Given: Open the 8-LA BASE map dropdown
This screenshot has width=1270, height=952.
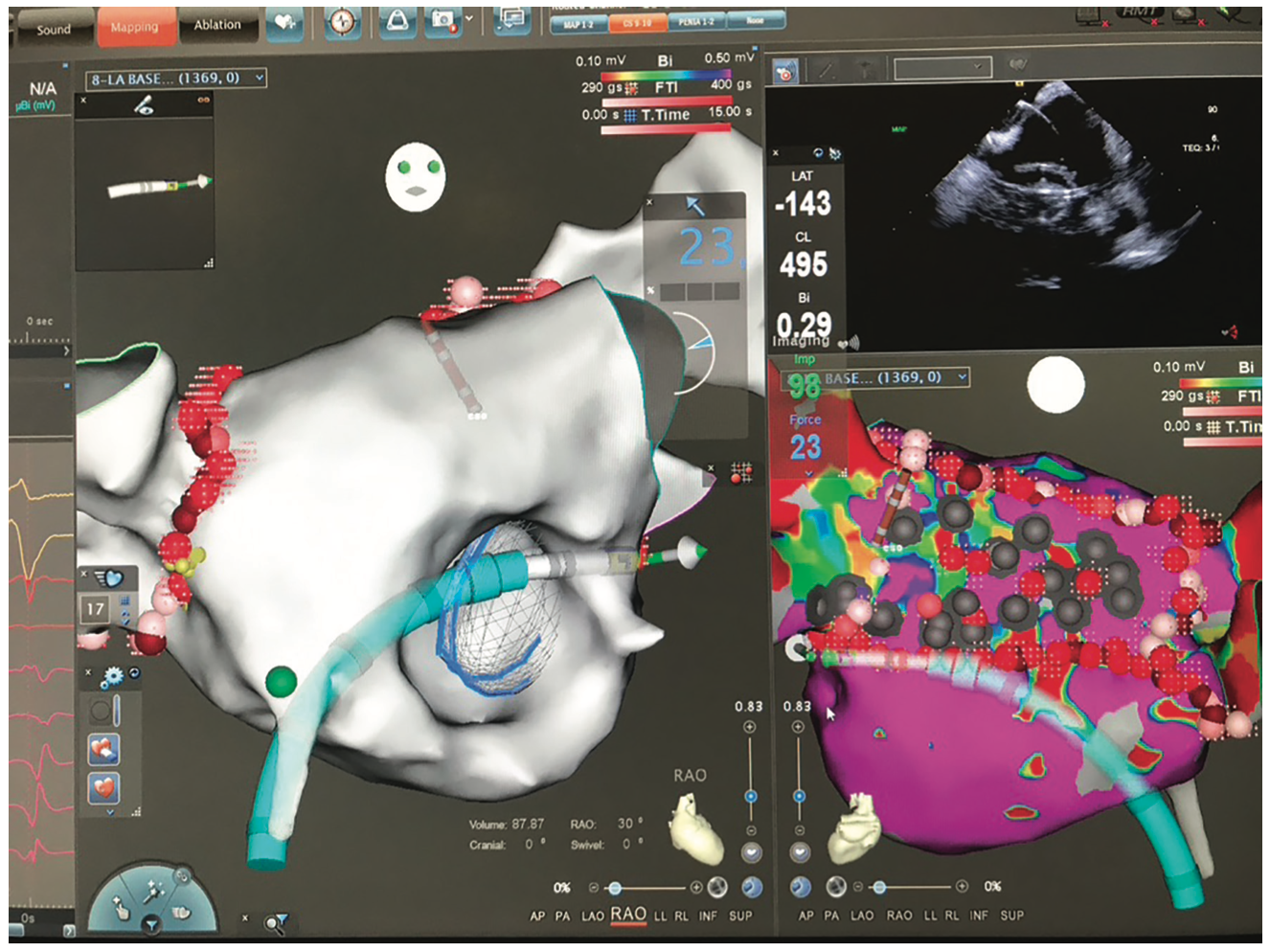Looking at the screenshot, I should coord(260,79).
